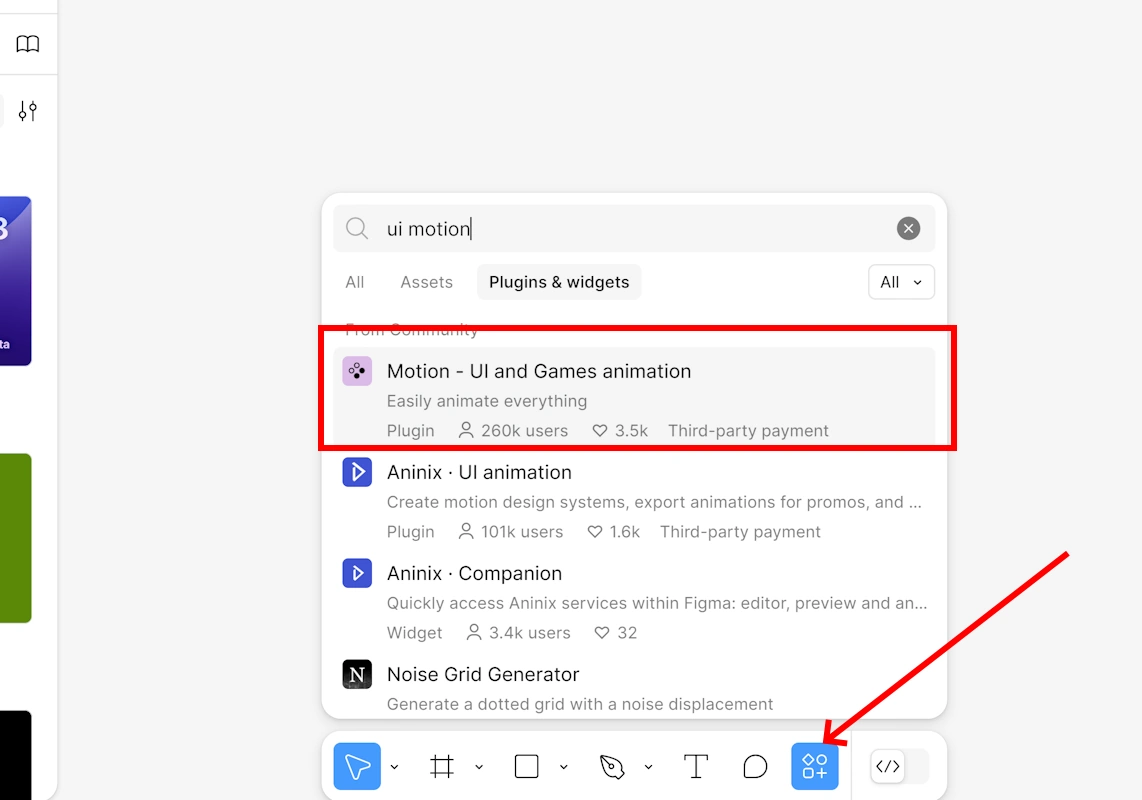Open the sliders settings icon

[x=28, y=111]
